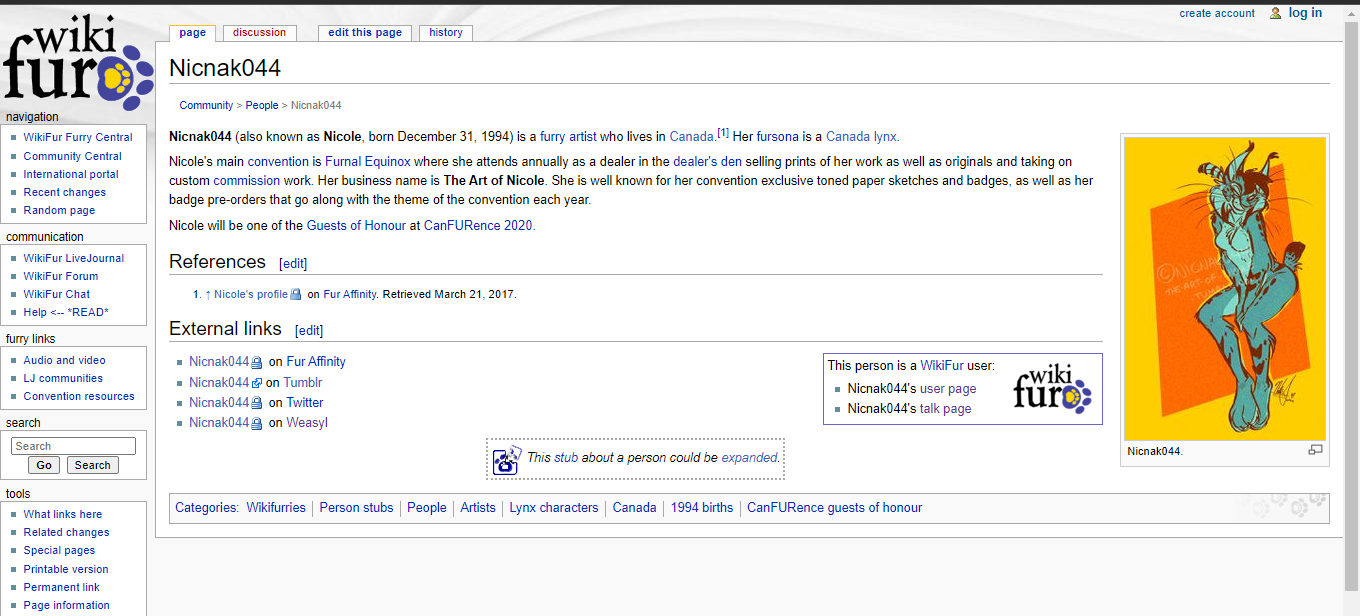
Task: Follow the furry artist link
Action: coord(568,137)
